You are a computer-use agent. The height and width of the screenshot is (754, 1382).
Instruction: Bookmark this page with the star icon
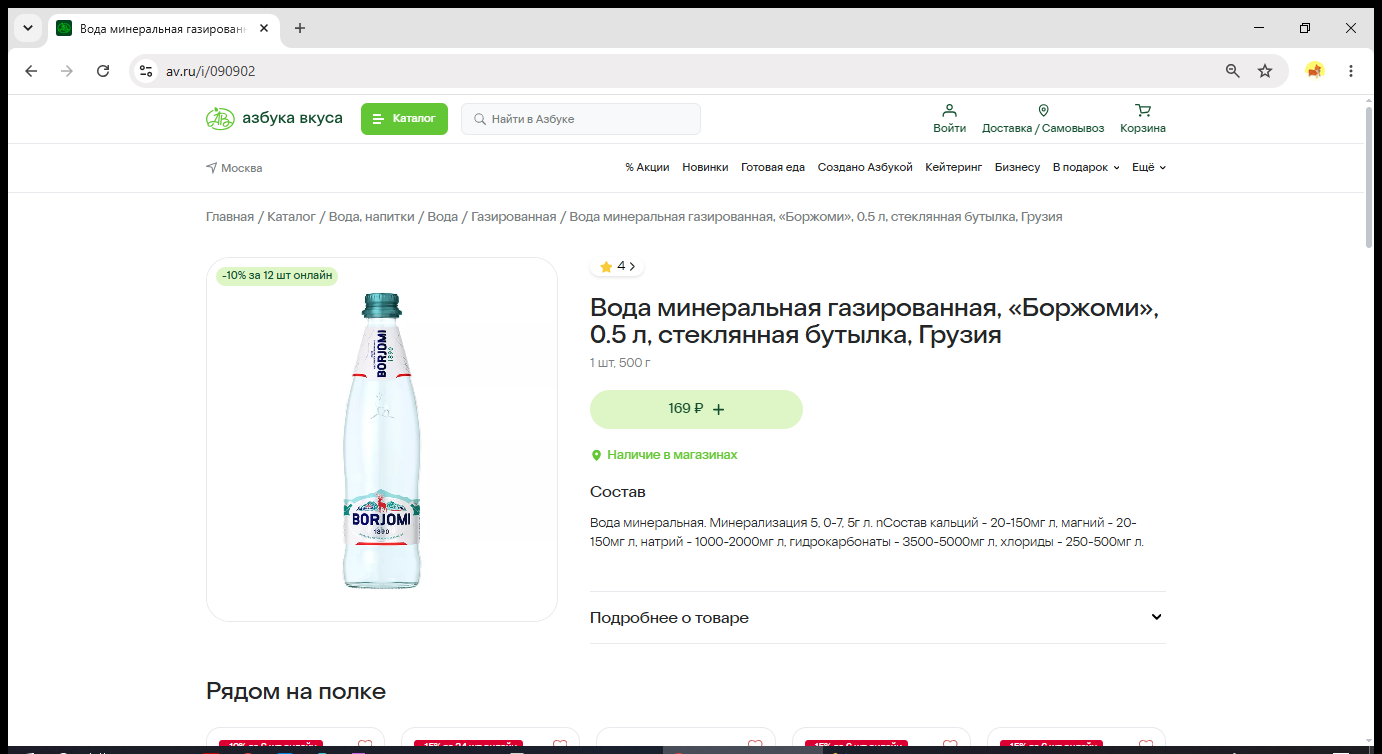[x=1265, y=71]
